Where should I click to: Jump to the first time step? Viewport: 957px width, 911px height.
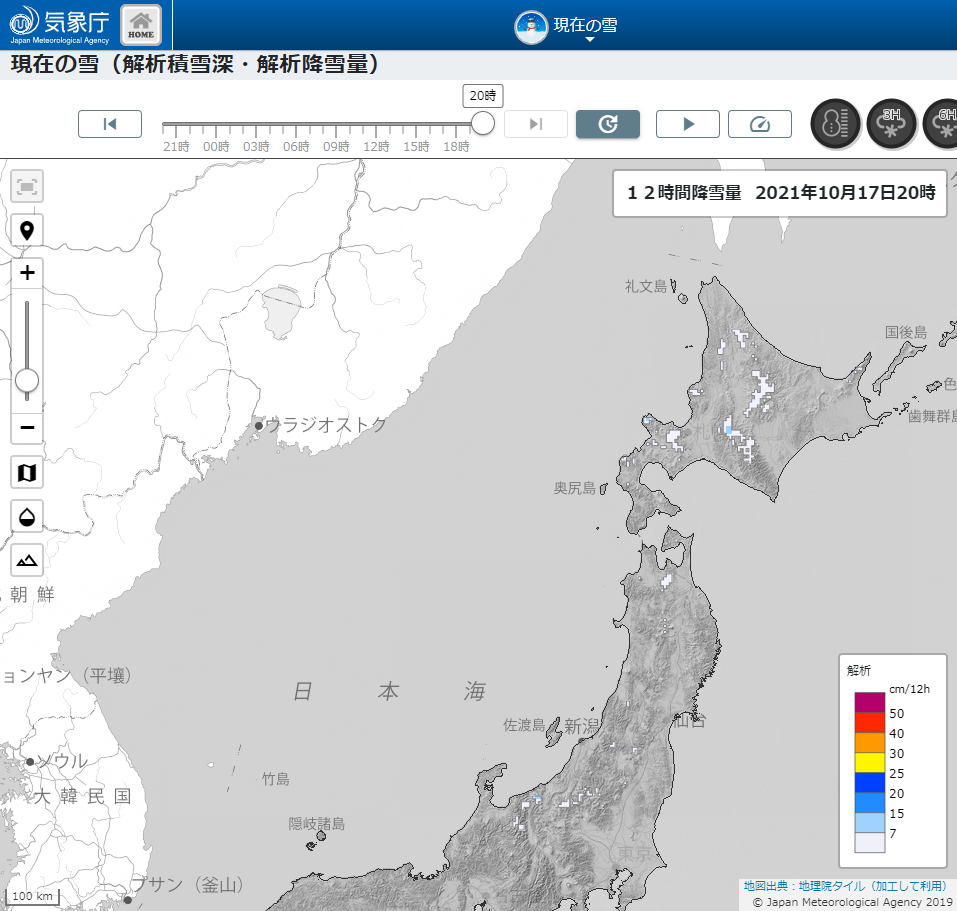pos(110,124)
